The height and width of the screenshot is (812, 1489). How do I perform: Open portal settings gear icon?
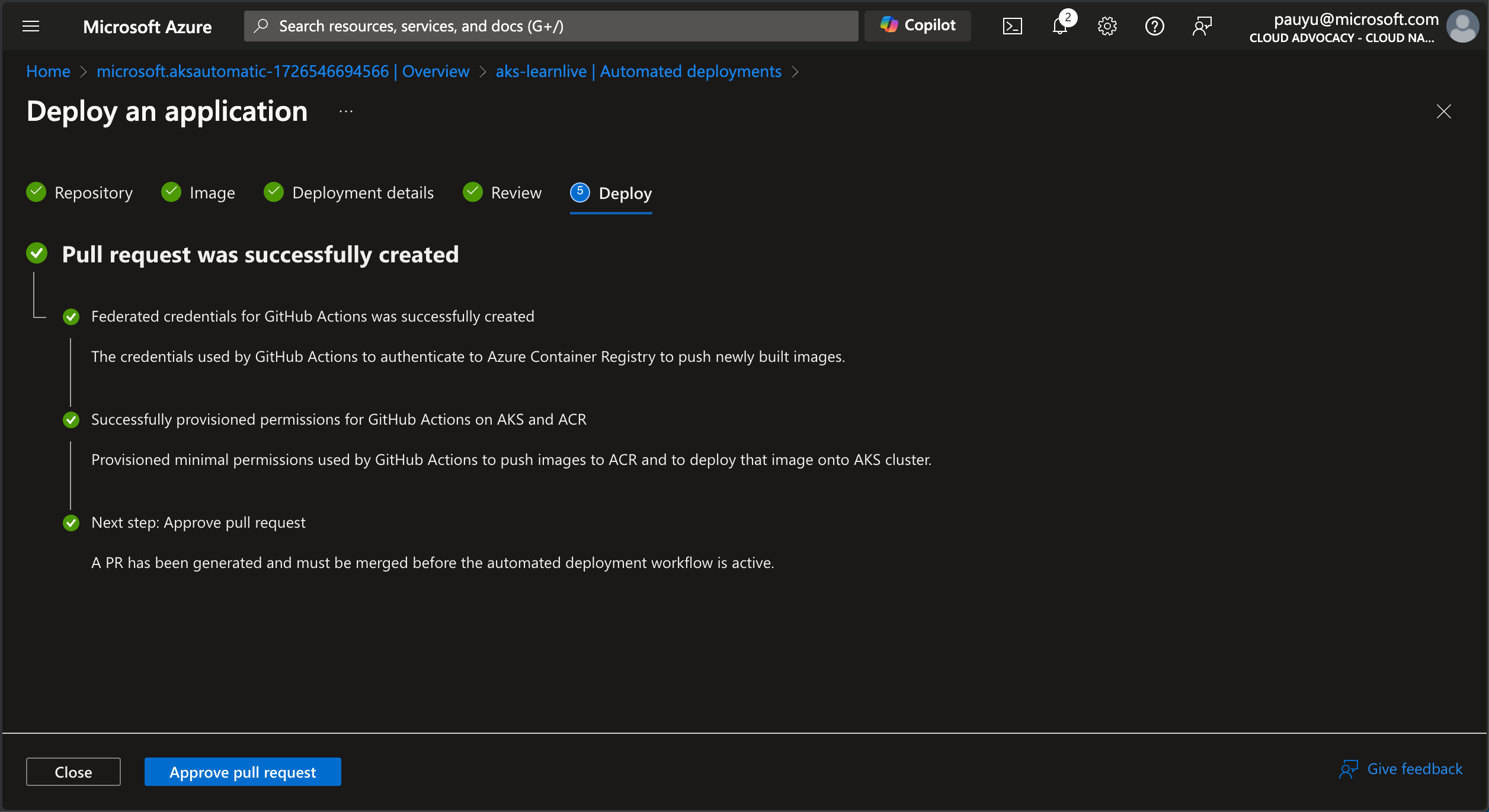[x=1107, y=26]
